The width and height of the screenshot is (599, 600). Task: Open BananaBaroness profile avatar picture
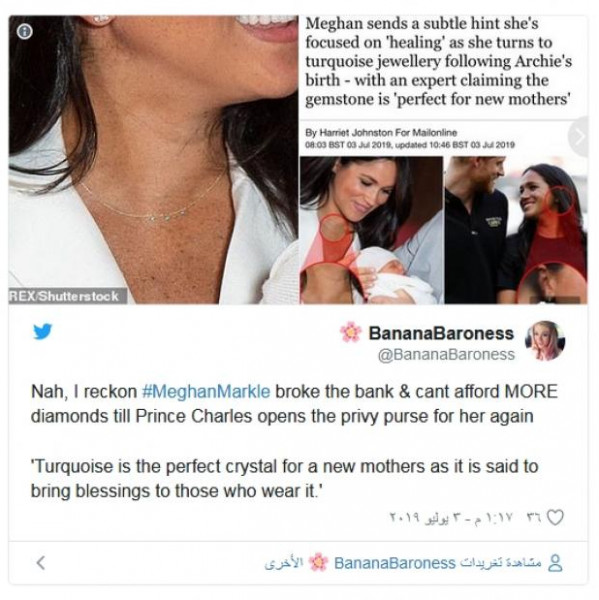coord(545,341)
